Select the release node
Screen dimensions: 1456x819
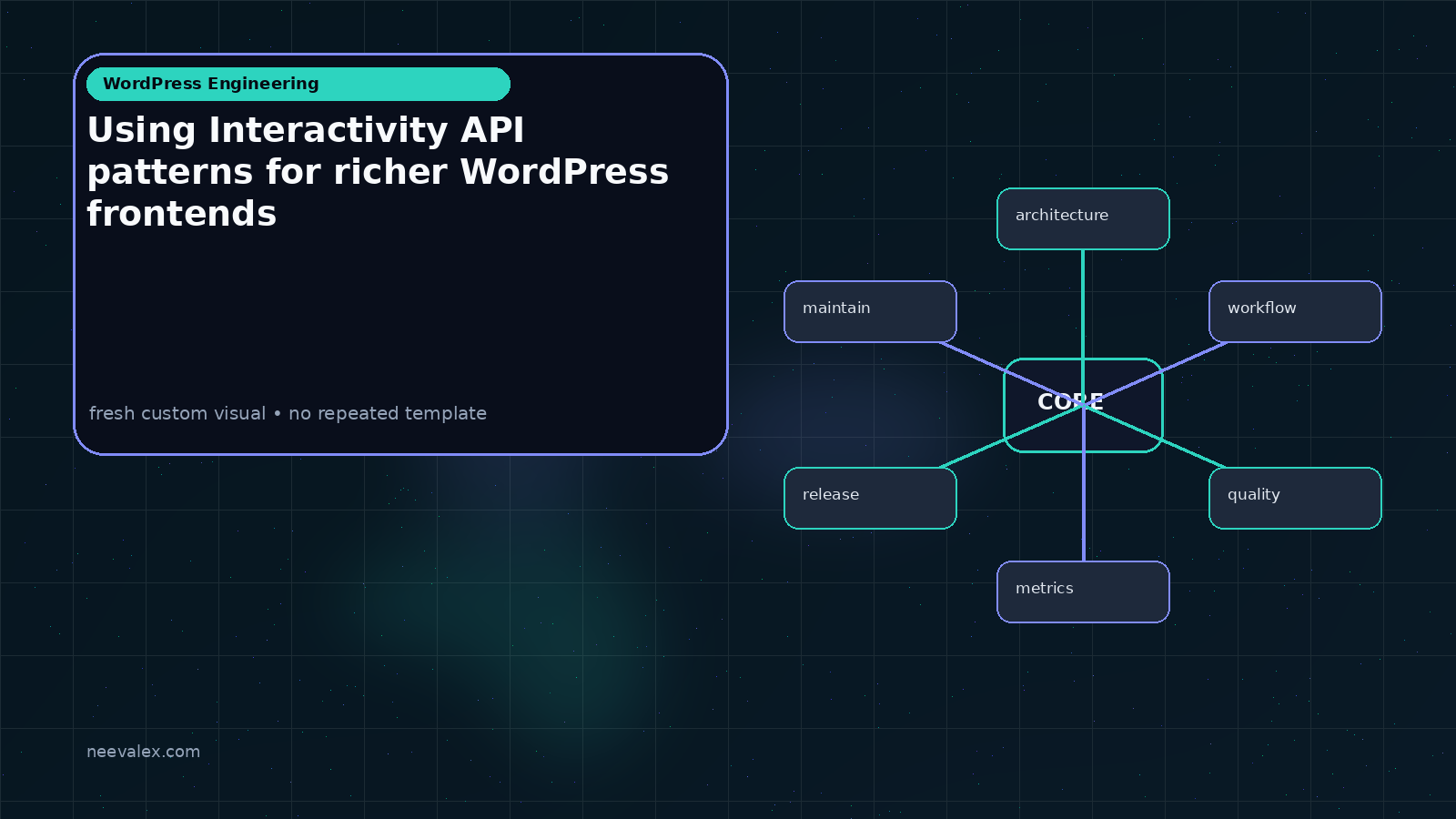click(x=870, y=498)
